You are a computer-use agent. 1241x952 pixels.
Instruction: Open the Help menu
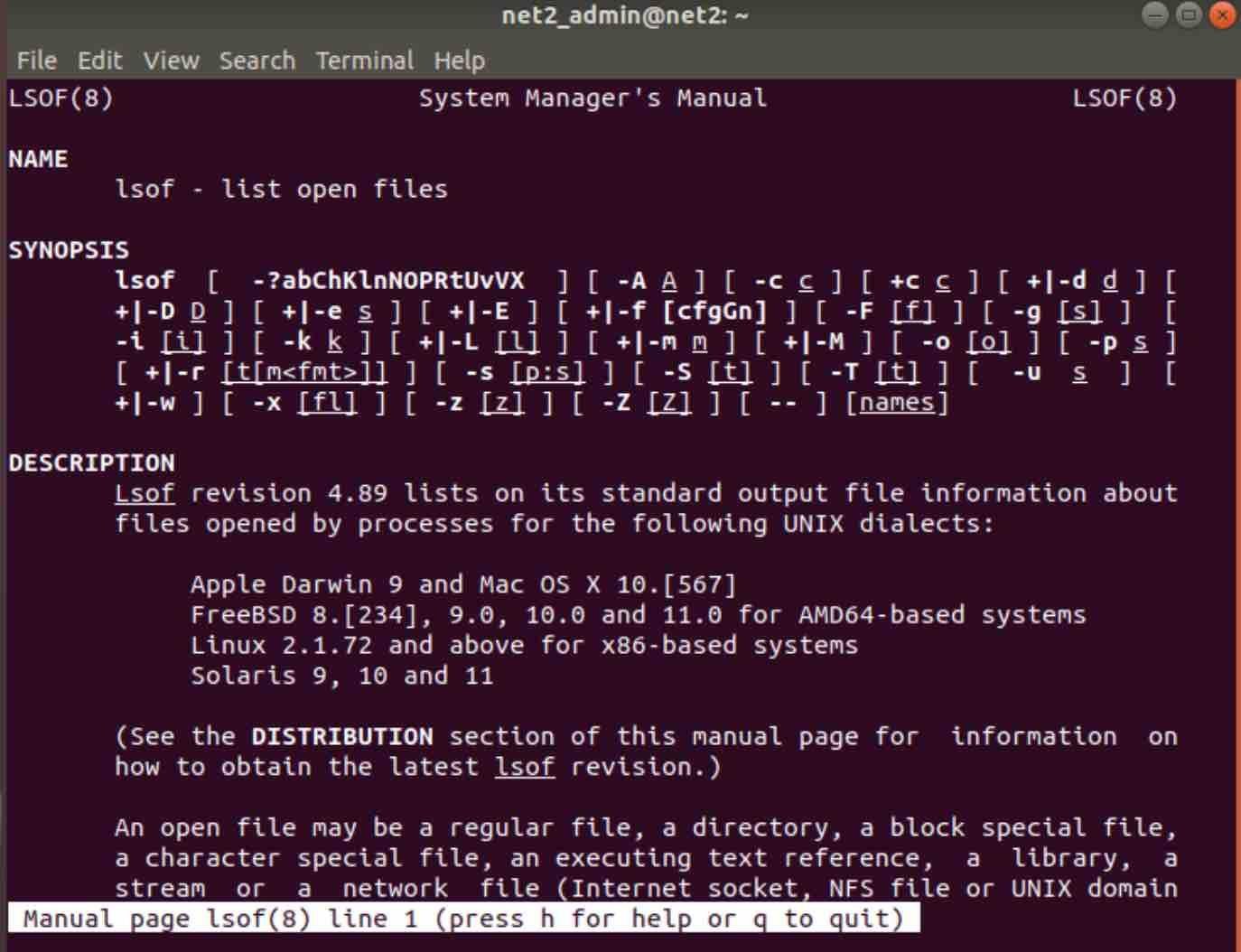pyautogui.click(x=459, y=61)
